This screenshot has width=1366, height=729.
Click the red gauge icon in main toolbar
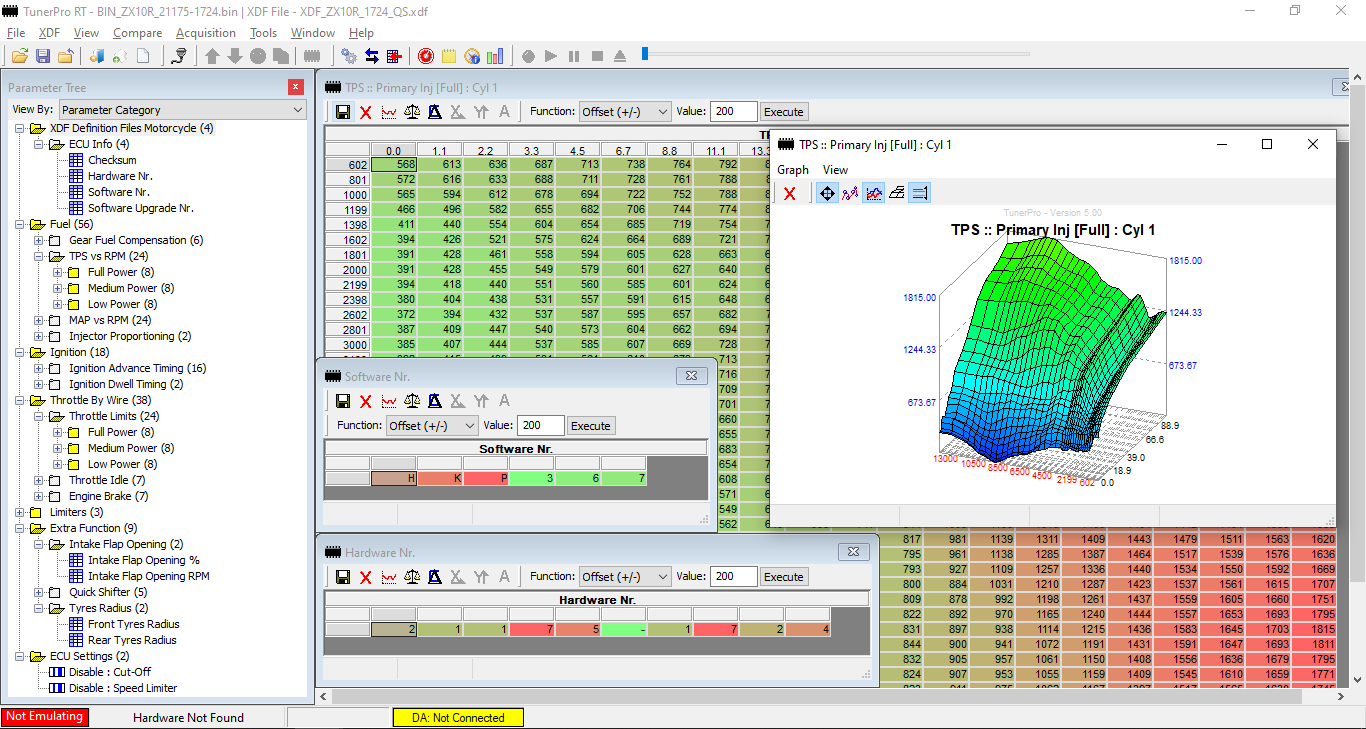pos(425,56)
